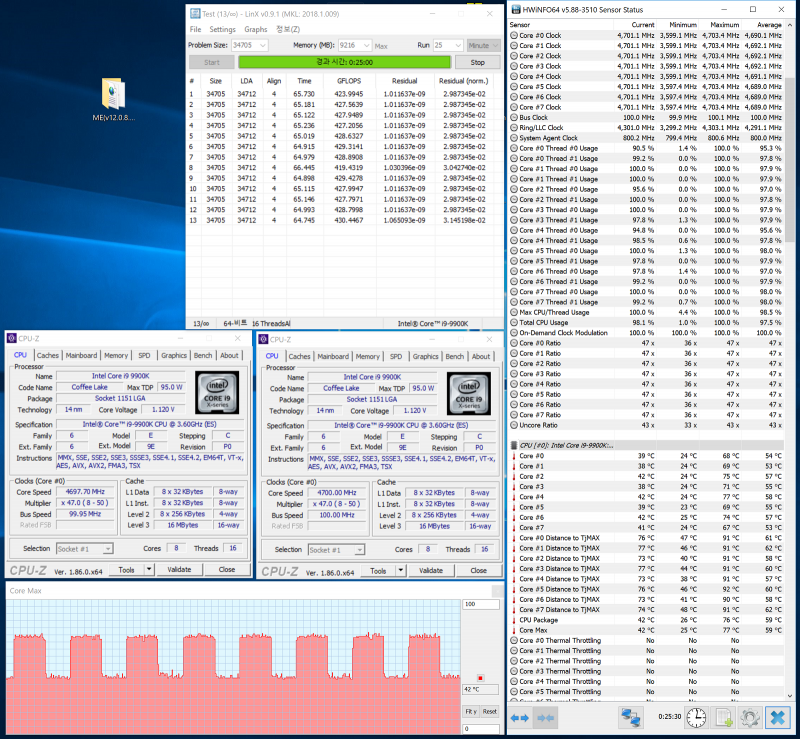Select LinX result row with 419.4319 GFLOPS
This screenshot has height=739, width=800.
tap(343, 167)
